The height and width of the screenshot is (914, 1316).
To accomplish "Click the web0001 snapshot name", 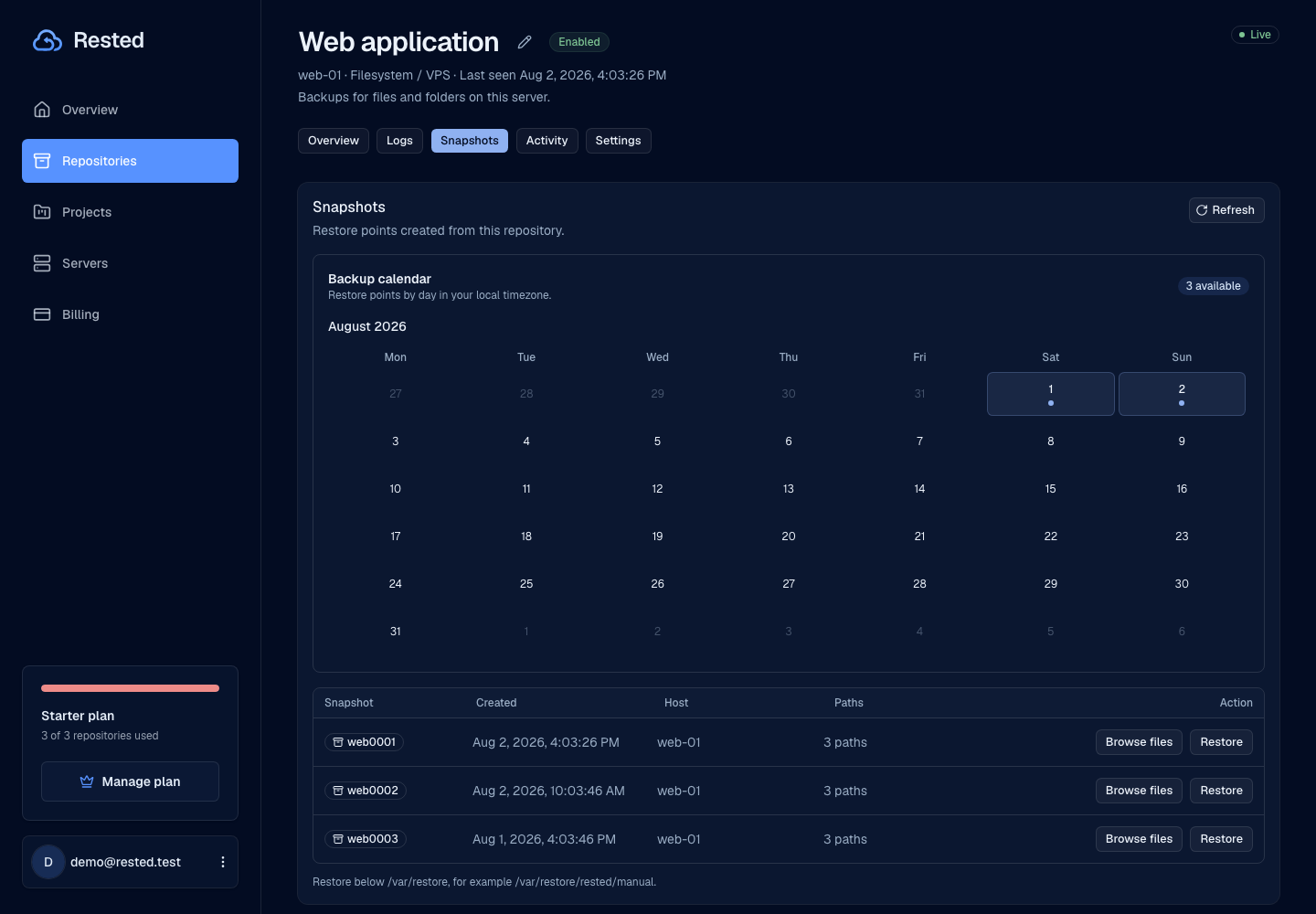I will click(x=371, y=742).
